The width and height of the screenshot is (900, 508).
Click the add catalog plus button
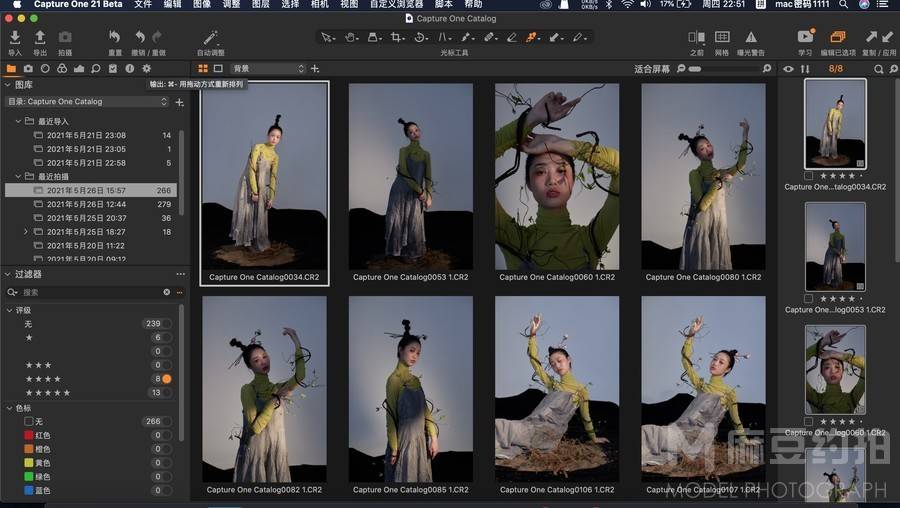180,102
